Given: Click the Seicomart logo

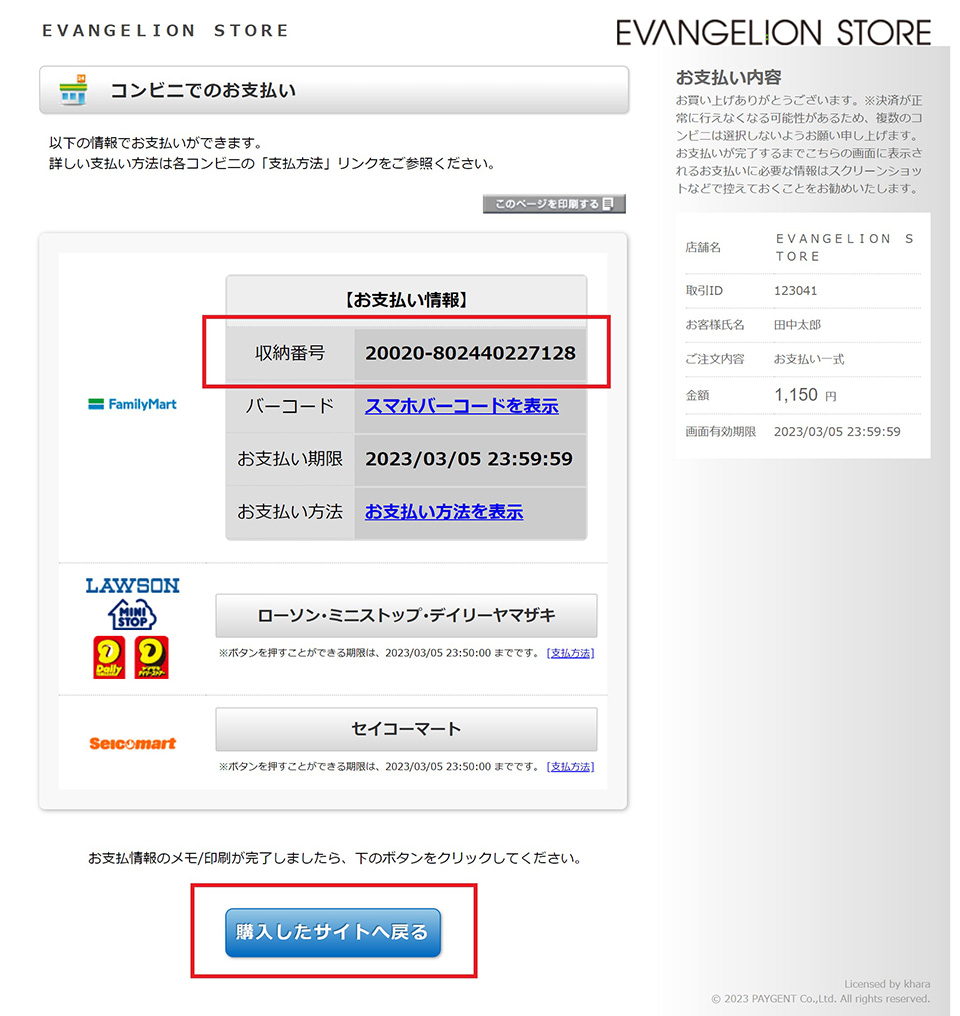Looking at the screenshot, I should pos(132,743).
